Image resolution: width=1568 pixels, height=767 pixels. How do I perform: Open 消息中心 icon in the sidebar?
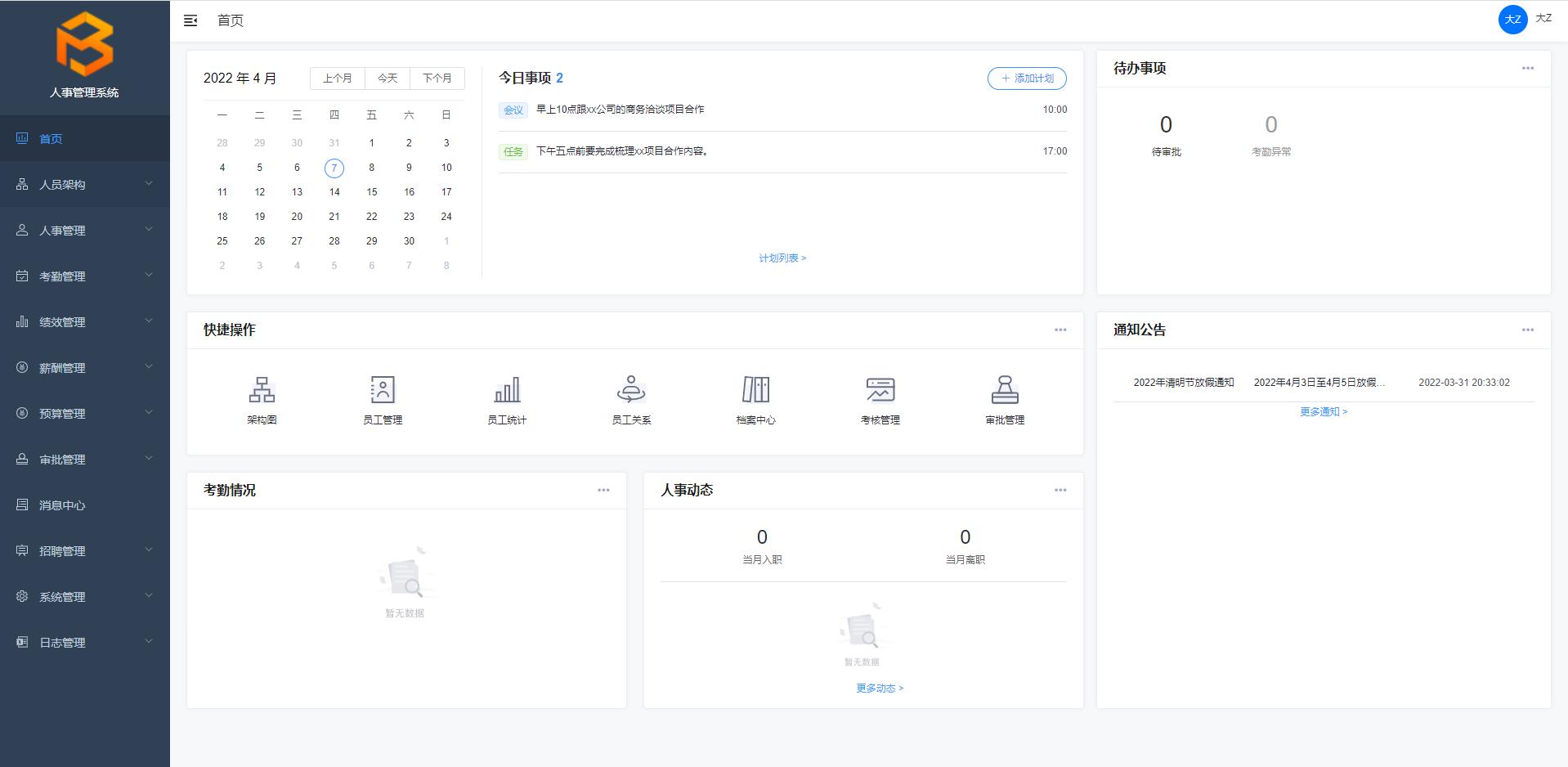pyautogui.click(x=22, y=505)
